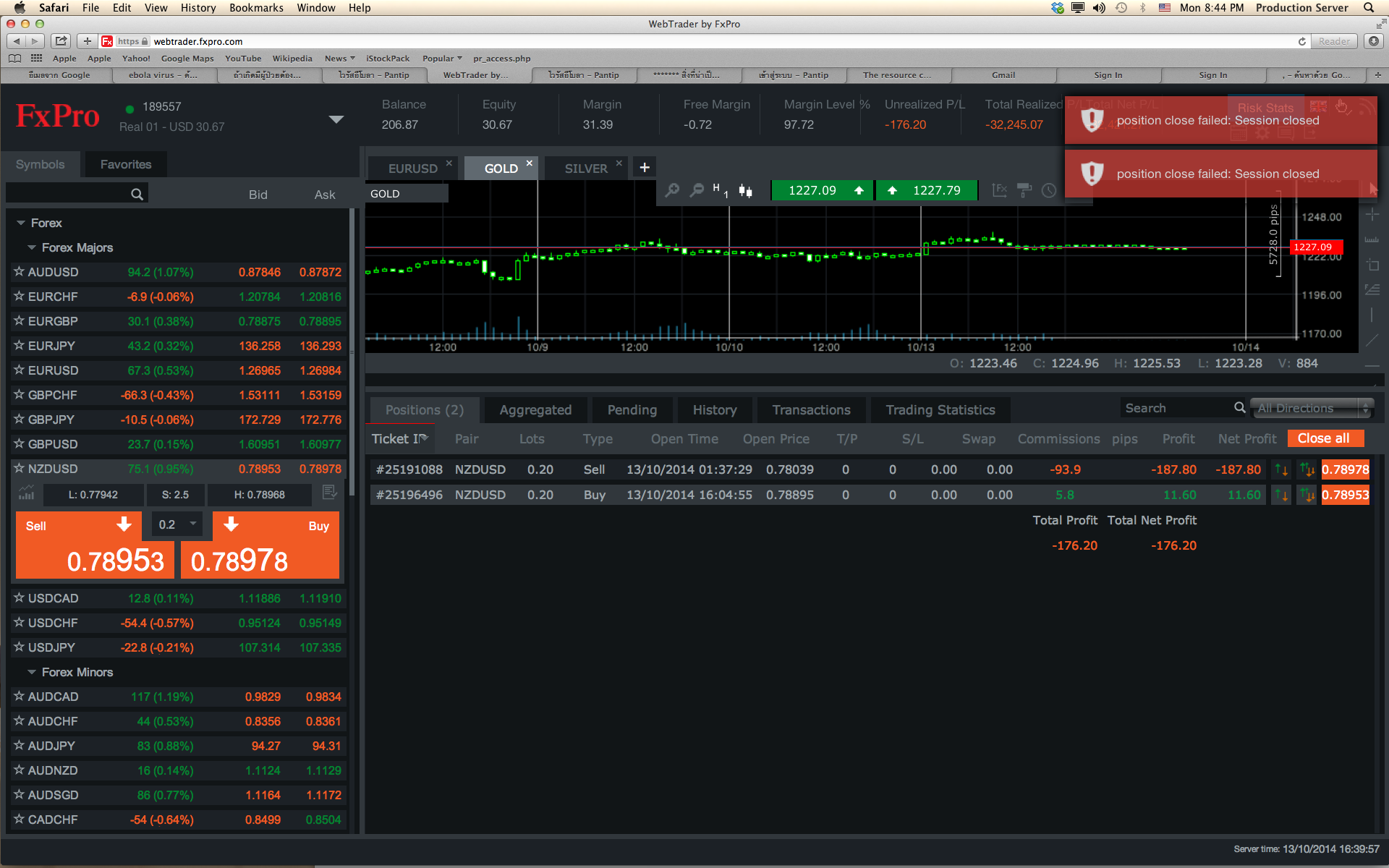Close the EURUSD chart tab
This screenshot has width=1389, height=868.
coord(449,163)
